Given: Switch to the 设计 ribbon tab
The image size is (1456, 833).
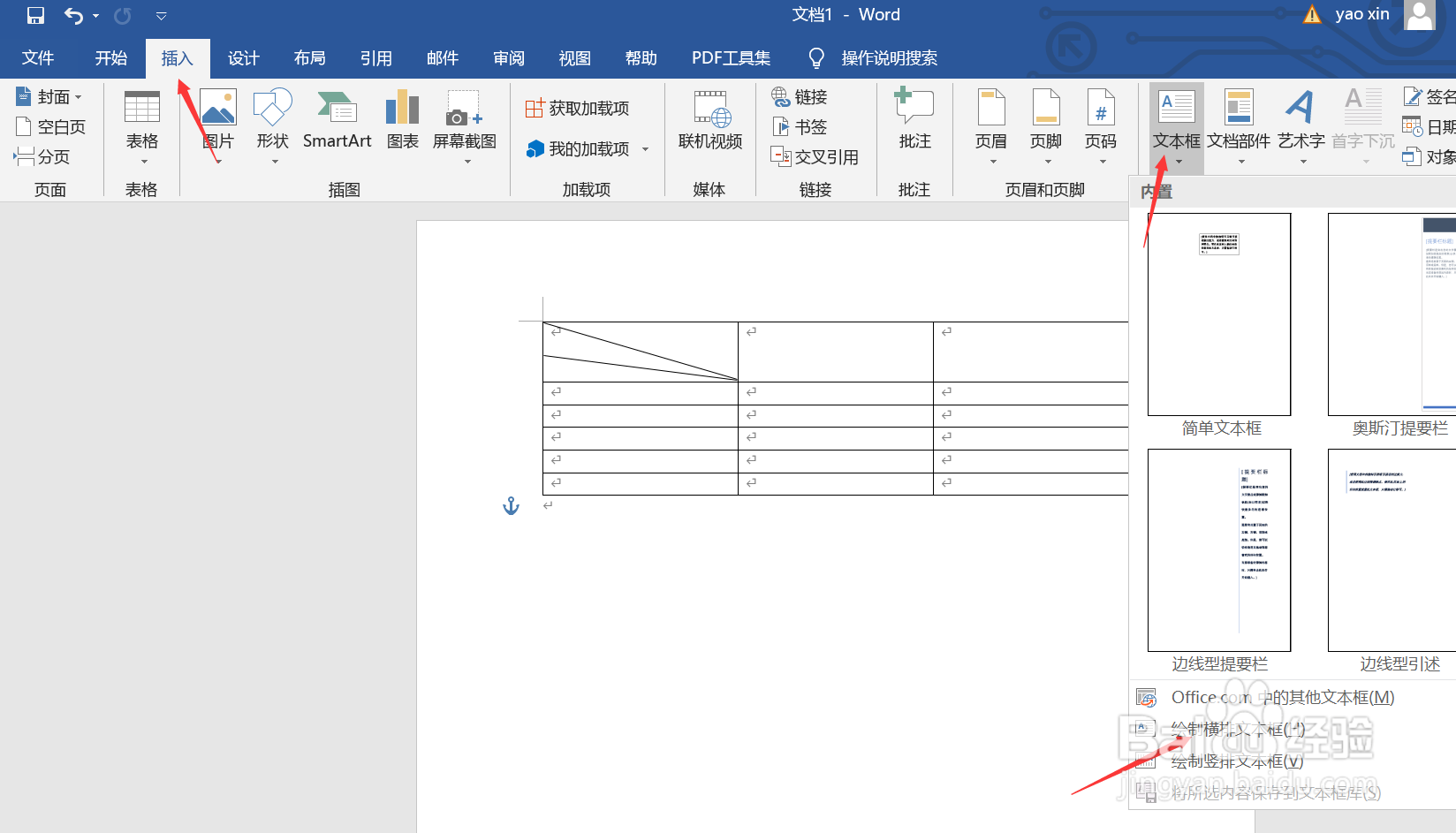Looking at the screenshot, I should tap(243, 58).
